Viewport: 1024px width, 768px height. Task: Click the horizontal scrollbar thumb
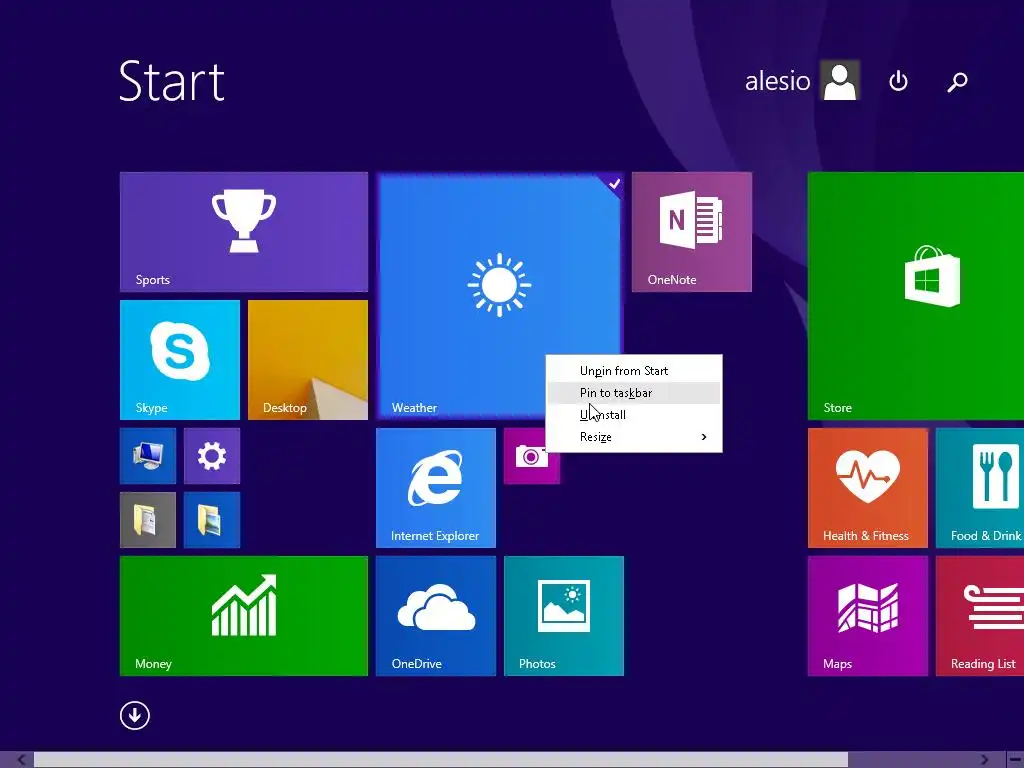[441, 760]
